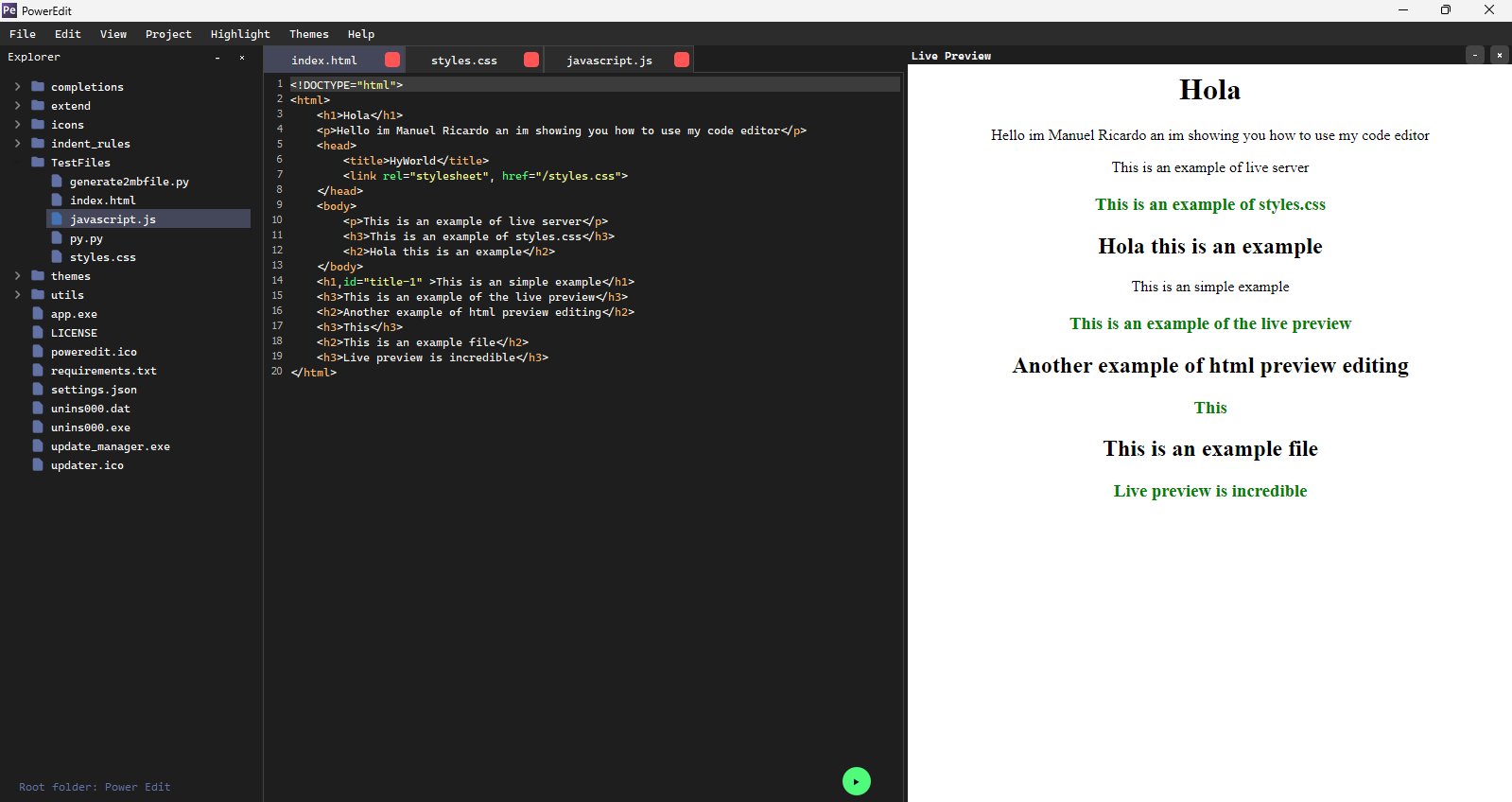Image resolution: width=1512 pixels, height=802 pixels.
Task: Open the Project menu
Action: click(x=168, y=34)
